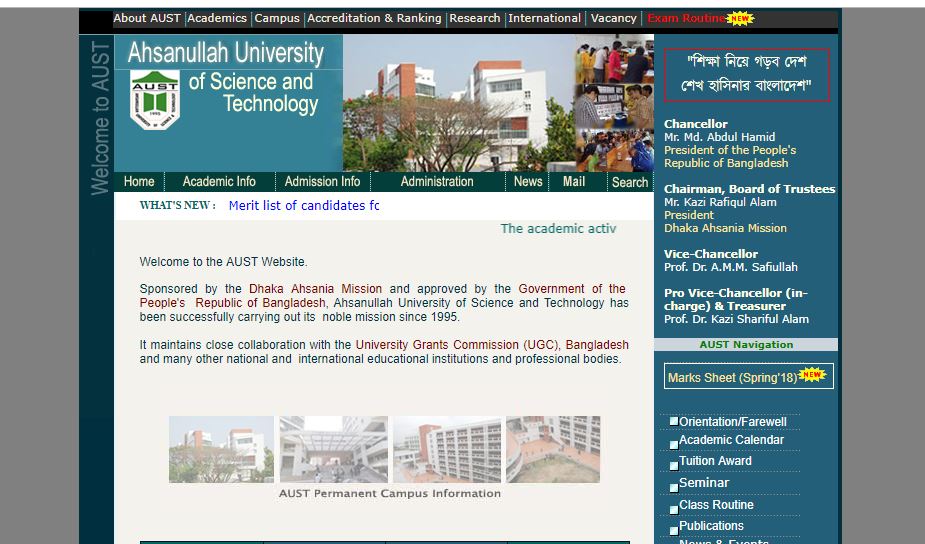The image size is (925, 544).
Task: Open the International top menu
Action: point(544,18)
